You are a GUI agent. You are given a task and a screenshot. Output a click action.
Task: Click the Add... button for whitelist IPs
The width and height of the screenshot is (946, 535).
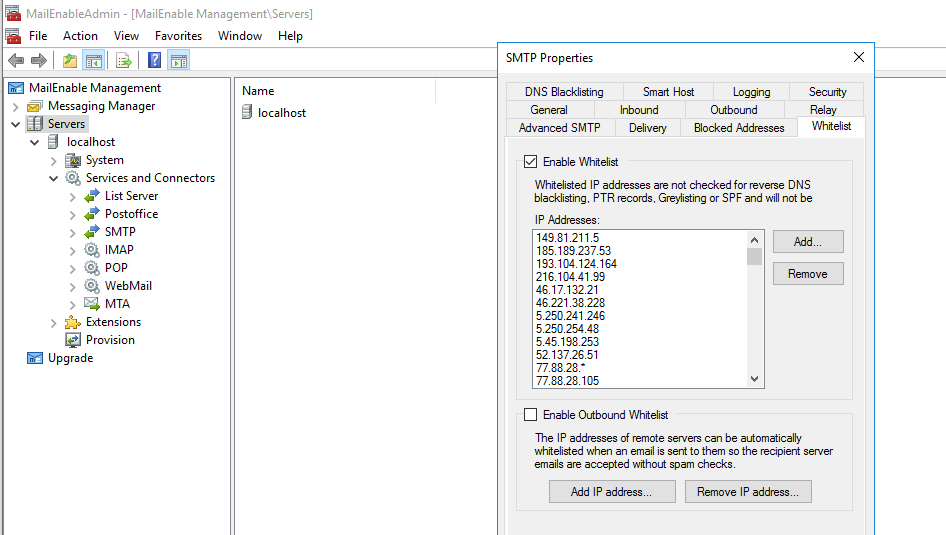(x=807, y=242)
